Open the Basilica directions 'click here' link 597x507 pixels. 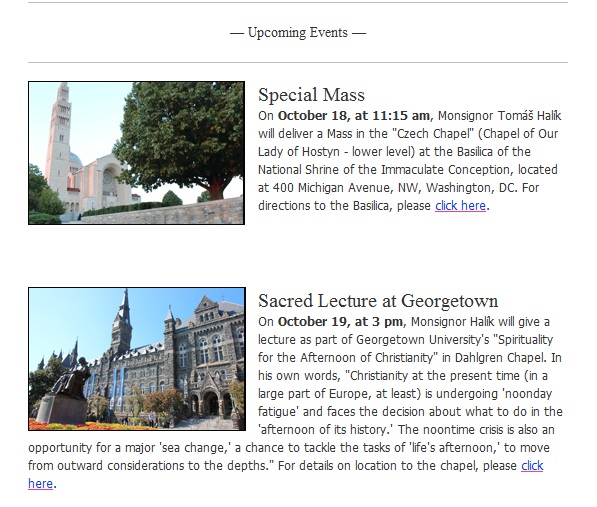(x=460, y=206)
